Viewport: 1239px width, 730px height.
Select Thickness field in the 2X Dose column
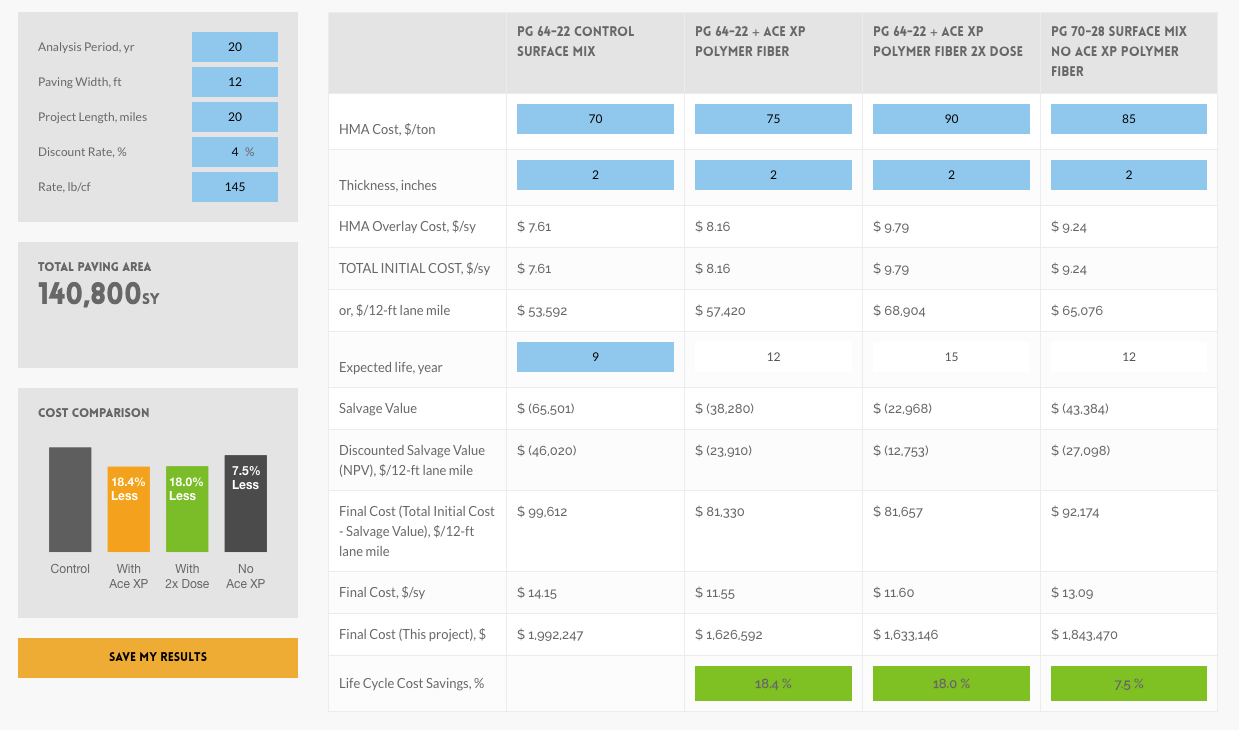[x=951, y=175]
